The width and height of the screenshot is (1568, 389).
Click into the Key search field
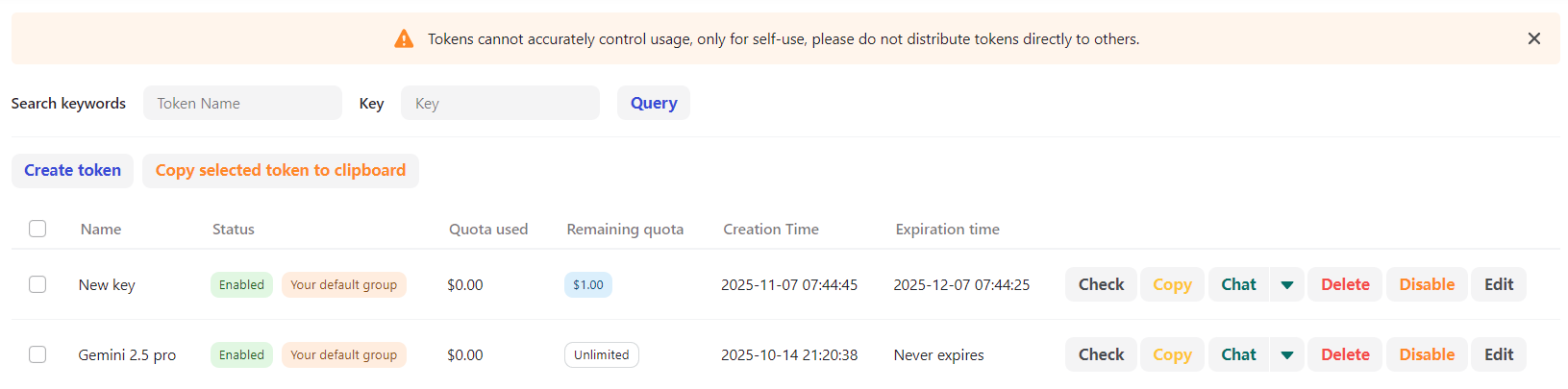(x=500, y=103)
